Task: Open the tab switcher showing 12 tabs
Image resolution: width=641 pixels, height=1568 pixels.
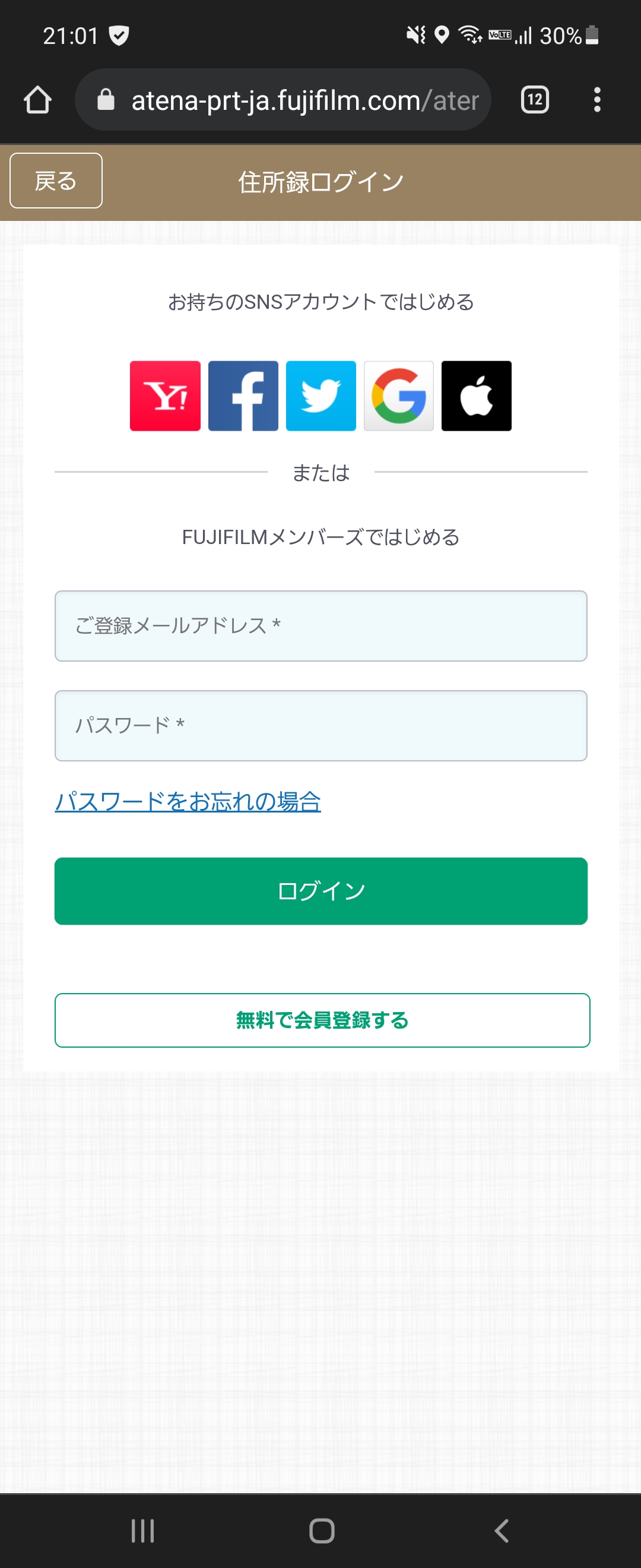Action: point(535,100)
